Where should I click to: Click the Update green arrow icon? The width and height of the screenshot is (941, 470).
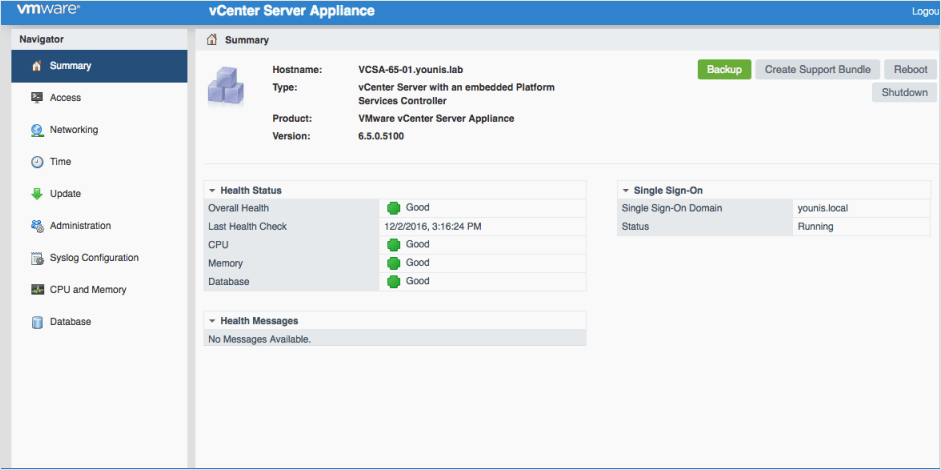click(37, 194)
